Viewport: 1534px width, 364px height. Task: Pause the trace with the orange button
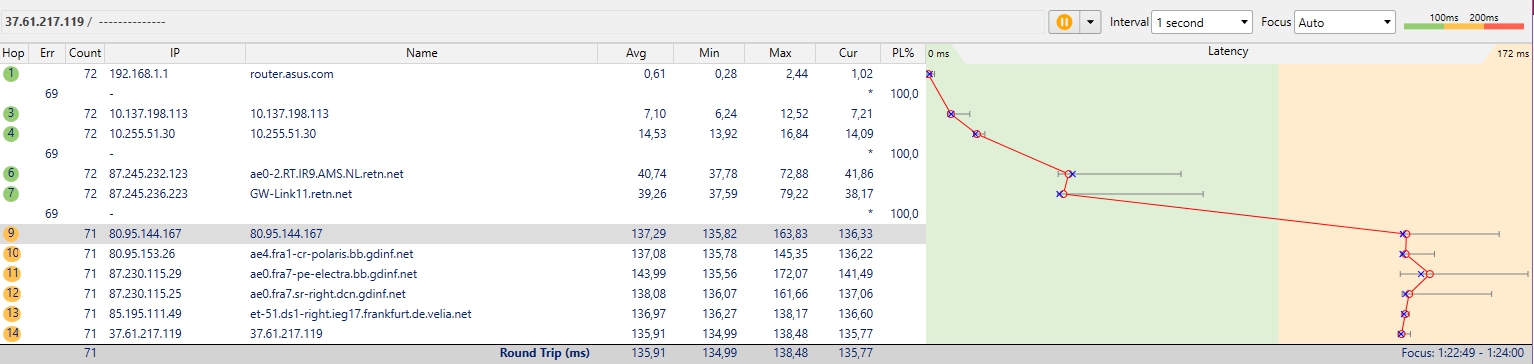click(1064, 21)
